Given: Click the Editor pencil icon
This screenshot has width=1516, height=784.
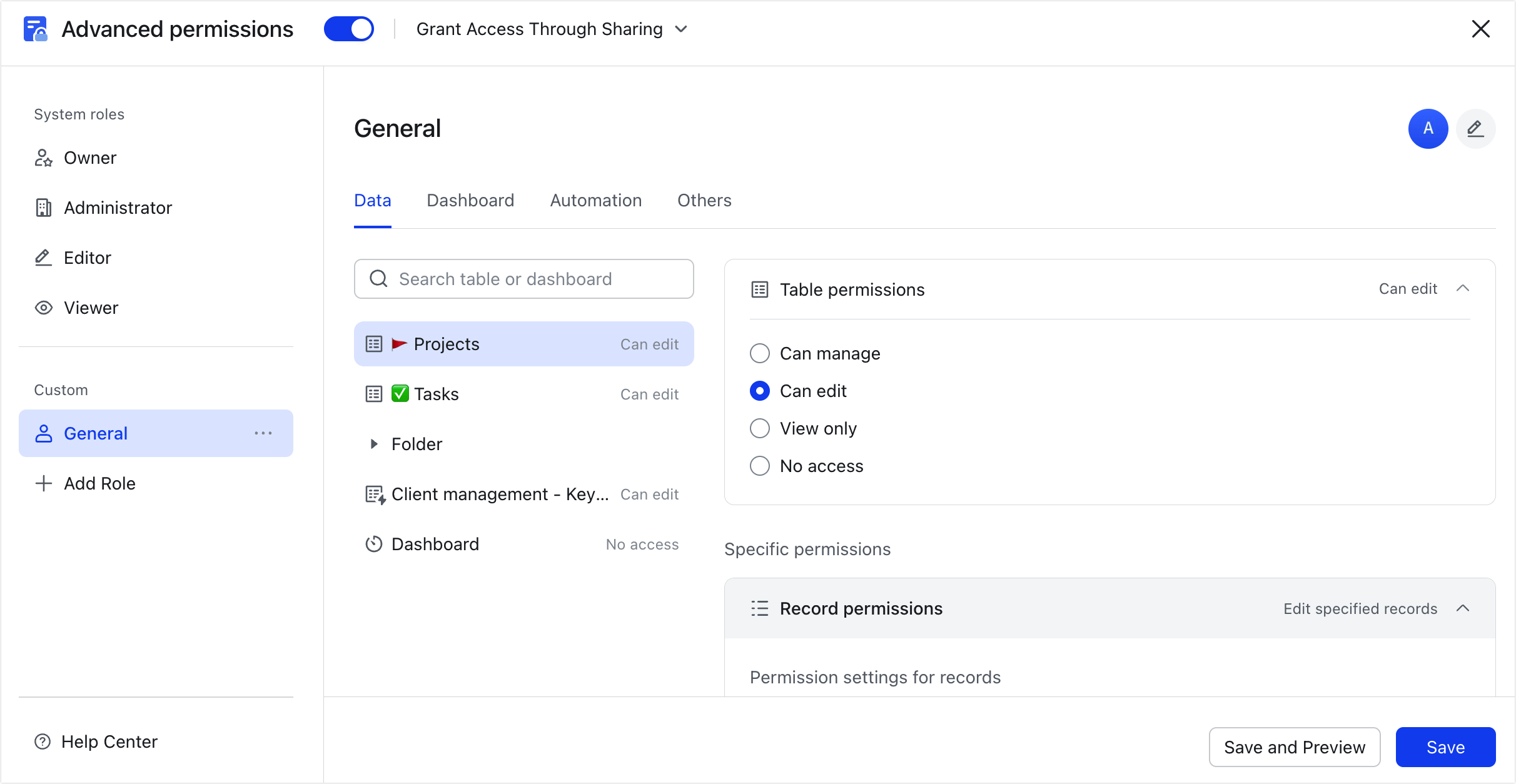Looking at the screenshot, I should tap(43, 257).
